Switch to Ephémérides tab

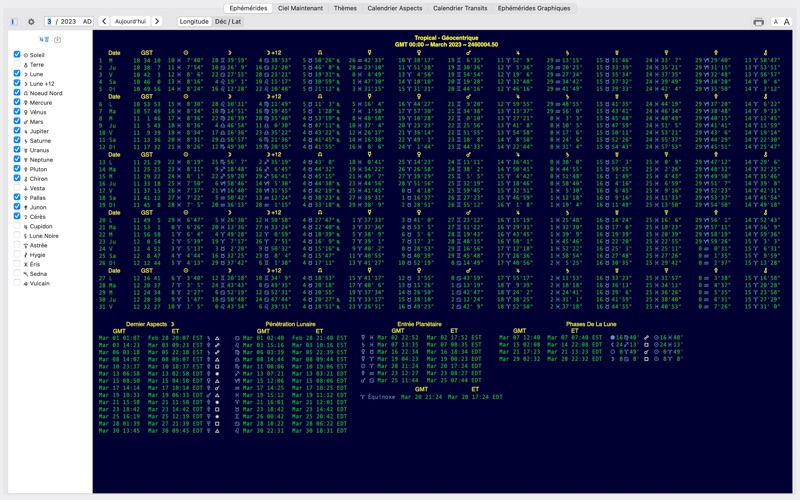pos(248,8)
